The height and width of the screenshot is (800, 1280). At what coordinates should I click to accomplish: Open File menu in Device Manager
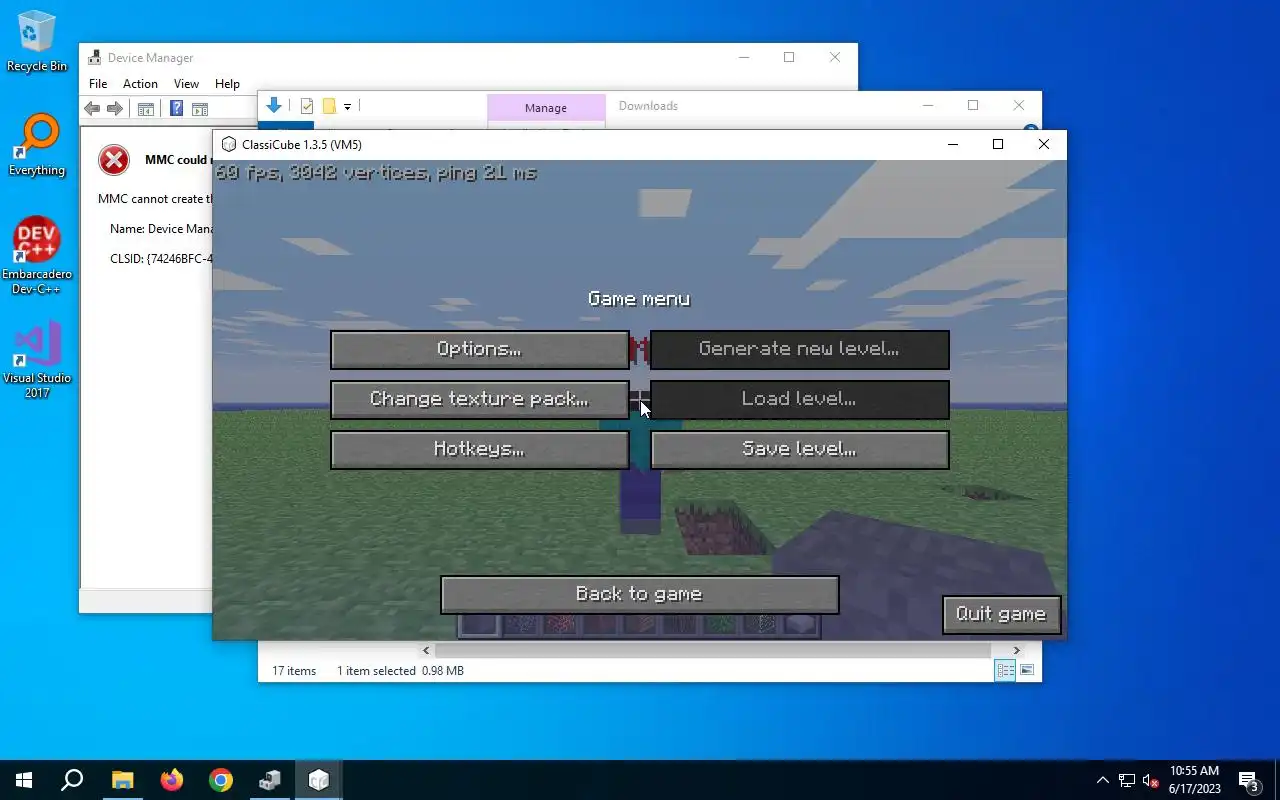tap(97, 84)
